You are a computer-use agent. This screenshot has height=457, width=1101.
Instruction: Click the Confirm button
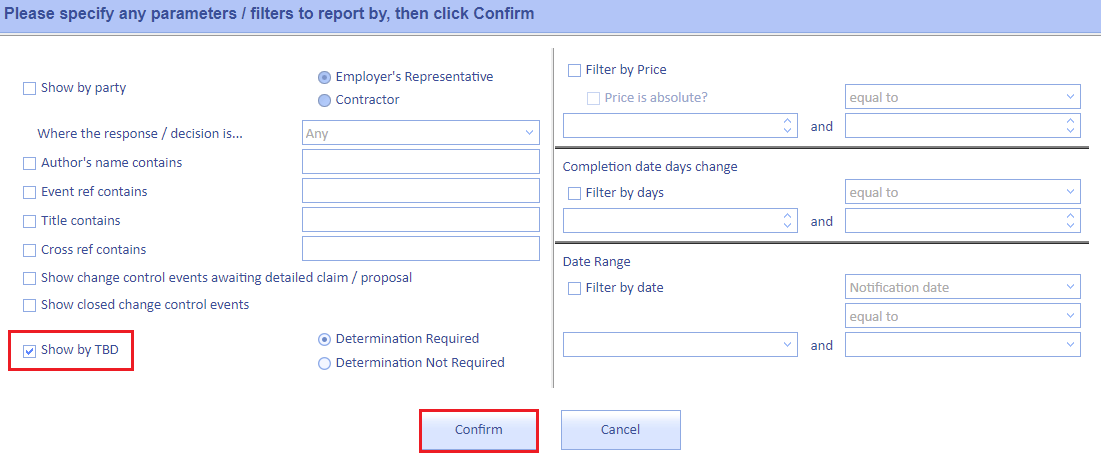478,430
